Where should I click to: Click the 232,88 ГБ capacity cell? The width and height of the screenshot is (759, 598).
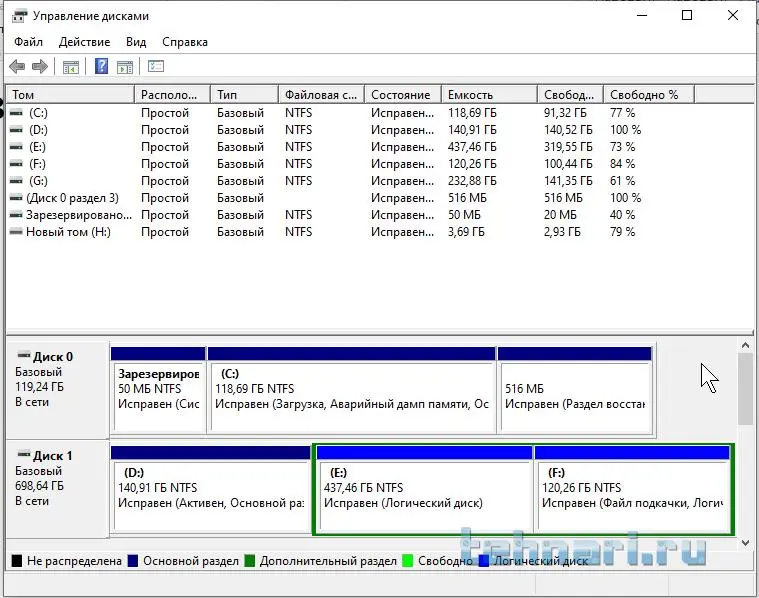coord(472,181)
